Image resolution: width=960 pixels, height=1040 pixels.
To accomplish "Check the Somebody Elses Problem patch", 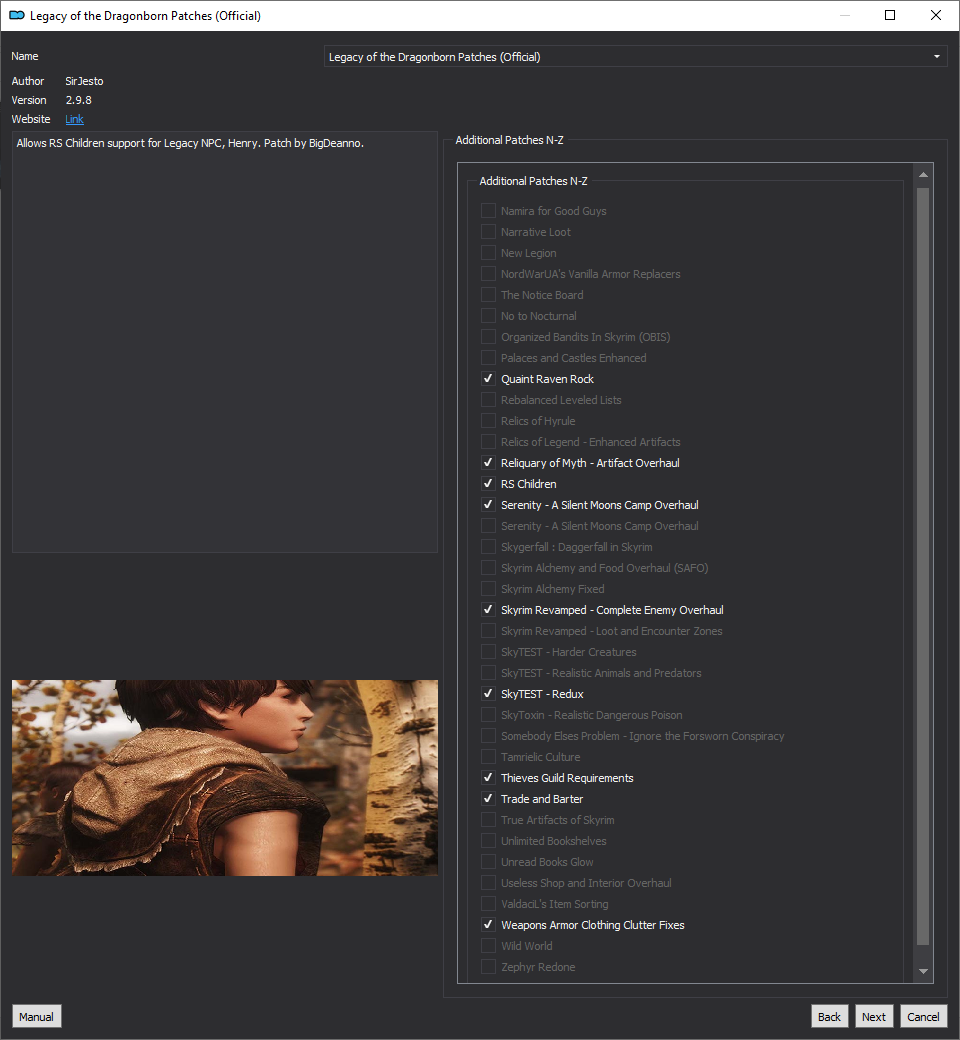I will pyautogui.click(x=488, y=736).
